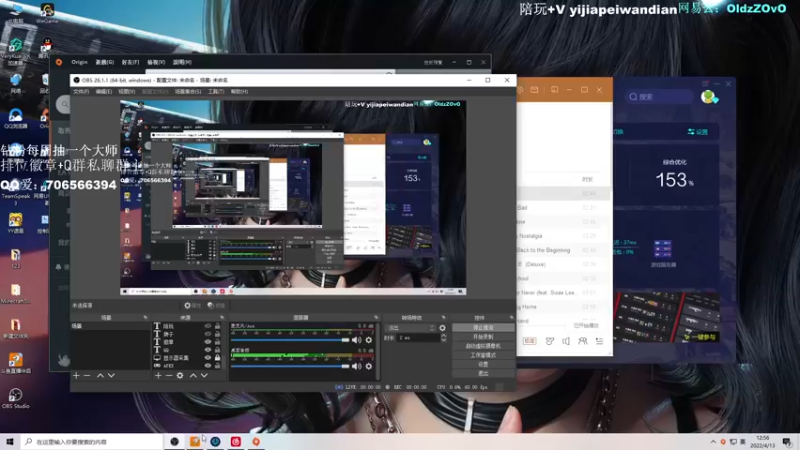Click the volume icon in music player bottom bar
800x450 pixels.
pyautogui.click(x=566, y=341)
